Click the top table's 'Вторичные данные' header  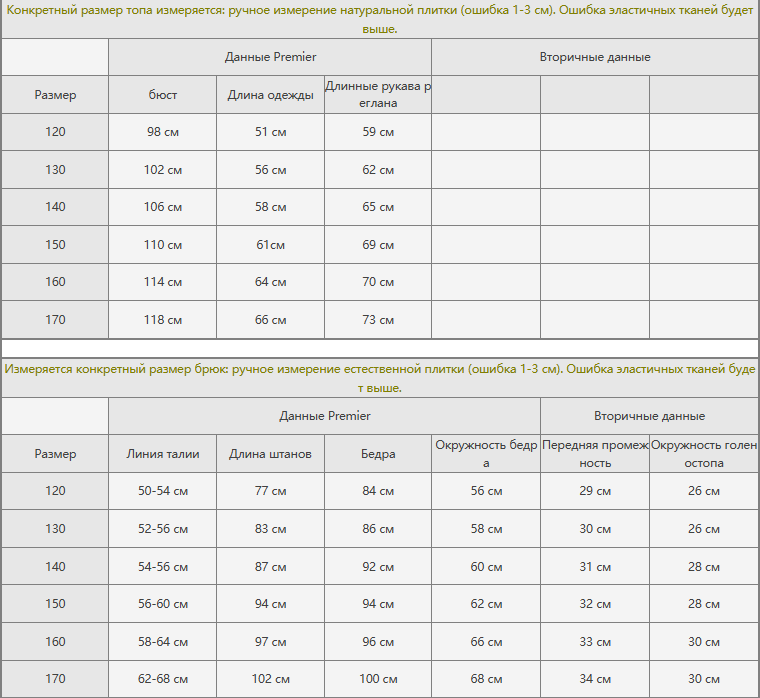pos(595,57)
